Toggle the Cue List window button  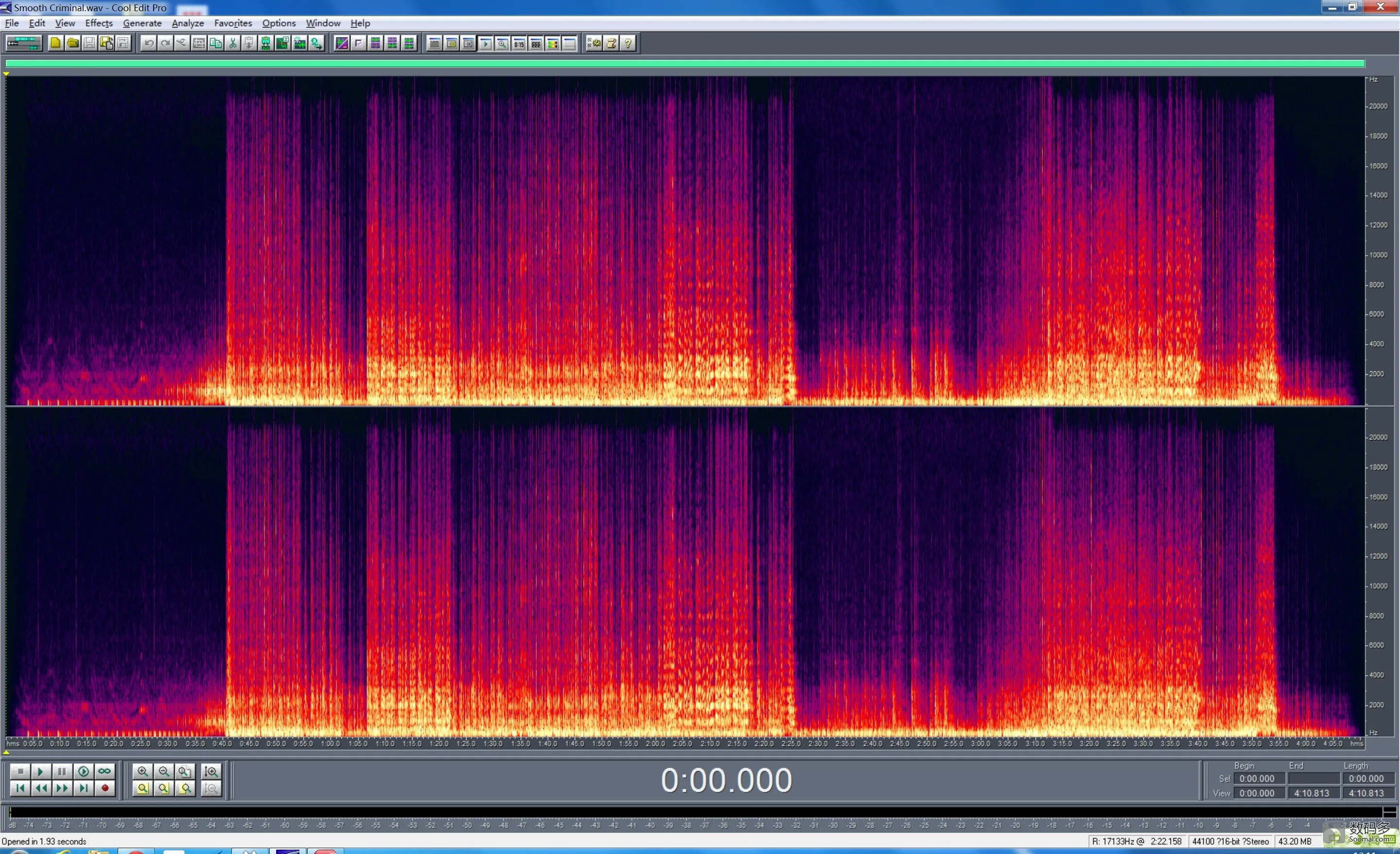[x=452, y=43]
